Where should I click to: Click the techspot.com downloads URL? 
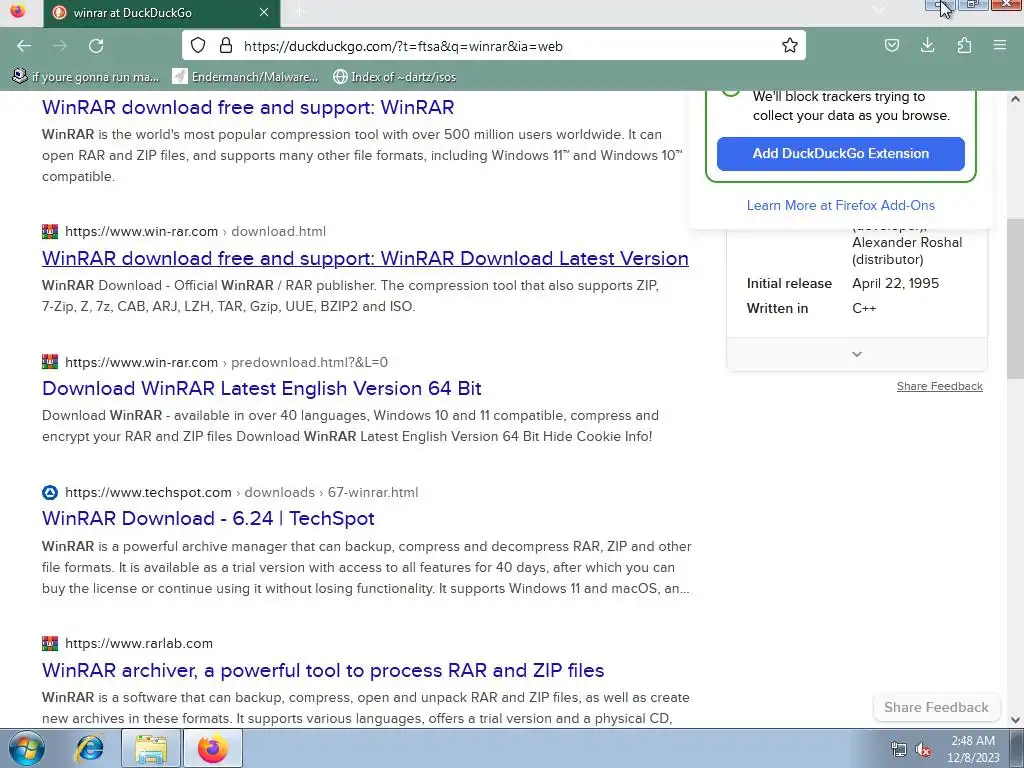click(x=242, y=492)
